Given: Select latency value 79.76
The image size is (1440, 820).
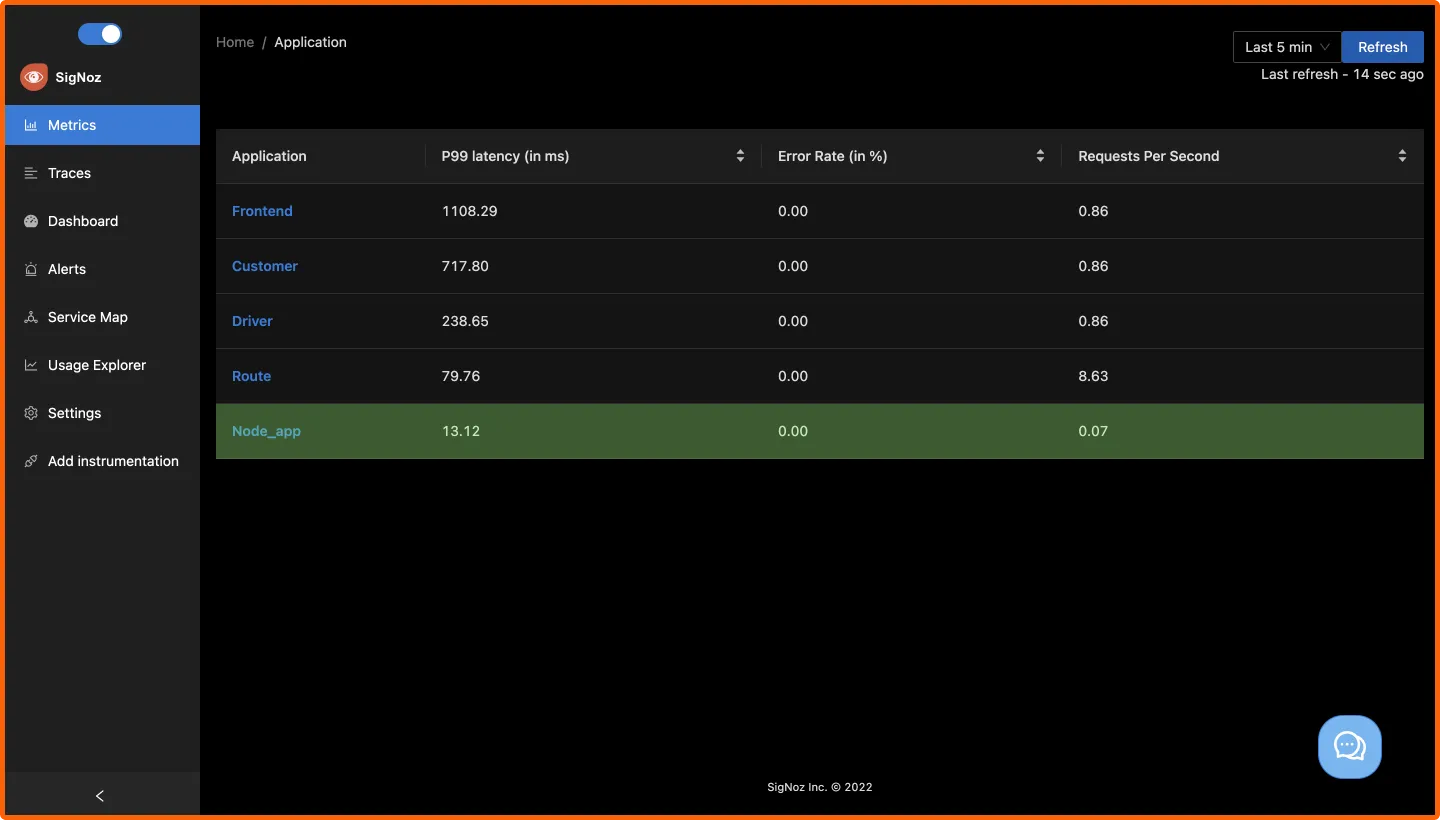Looking at the screenshot, I should (x=461, y=376).
